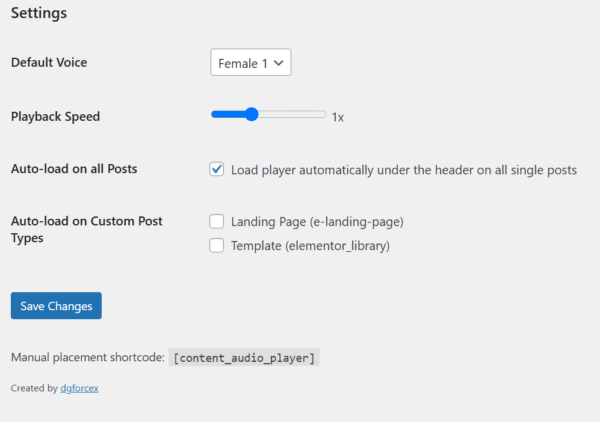Click the blue filled start of speed slider
The height and width of the screenshot is (422, 600).
pos(216,115)
